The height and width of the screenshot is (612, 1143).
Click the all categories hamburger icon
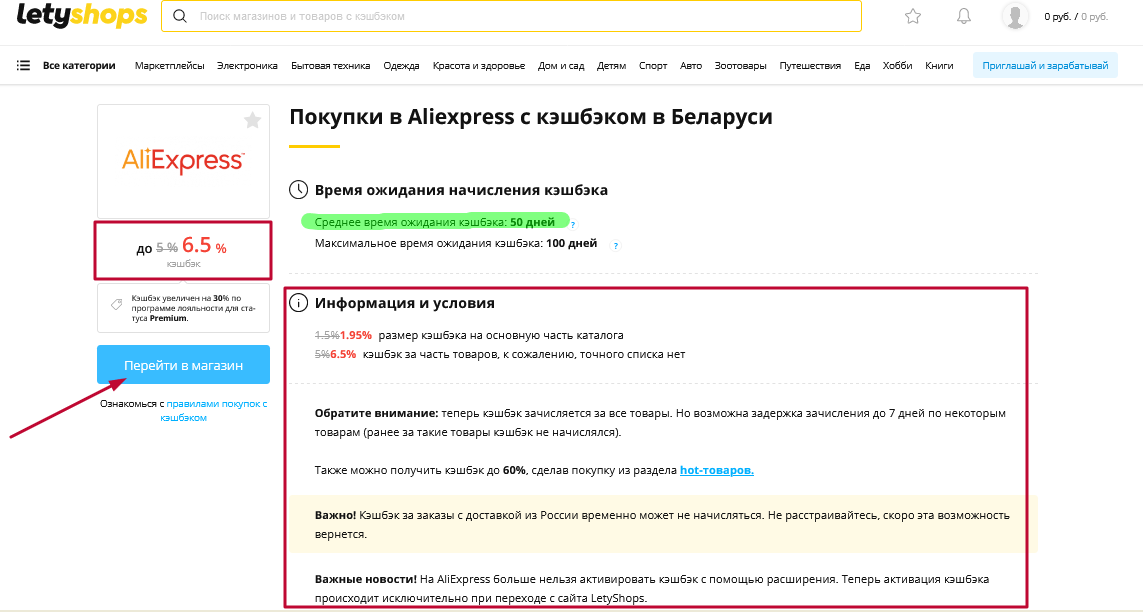click(23, 66)
